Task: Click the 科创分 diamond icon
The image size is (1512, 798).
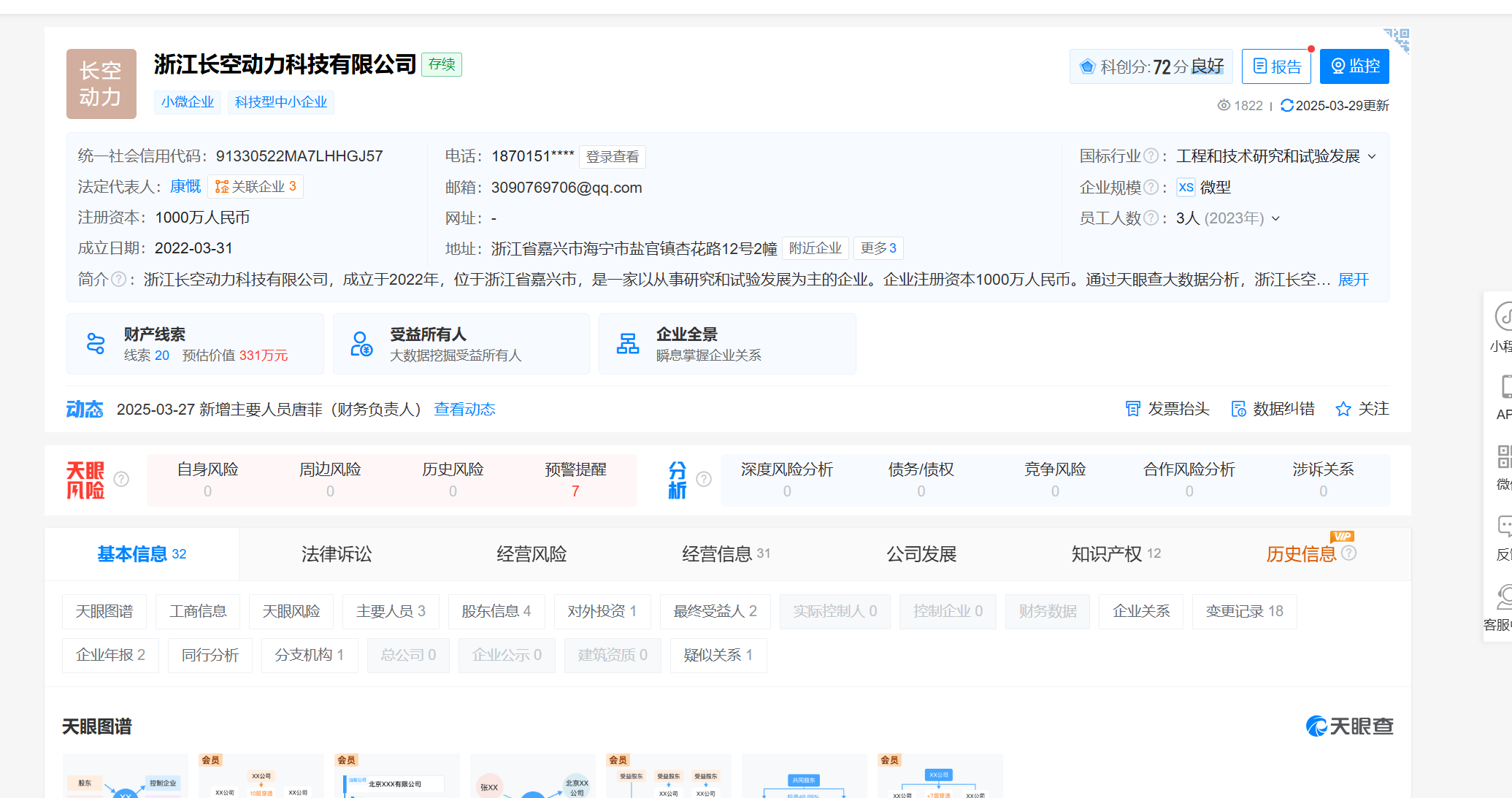Action: click(x=1087, y=66)
